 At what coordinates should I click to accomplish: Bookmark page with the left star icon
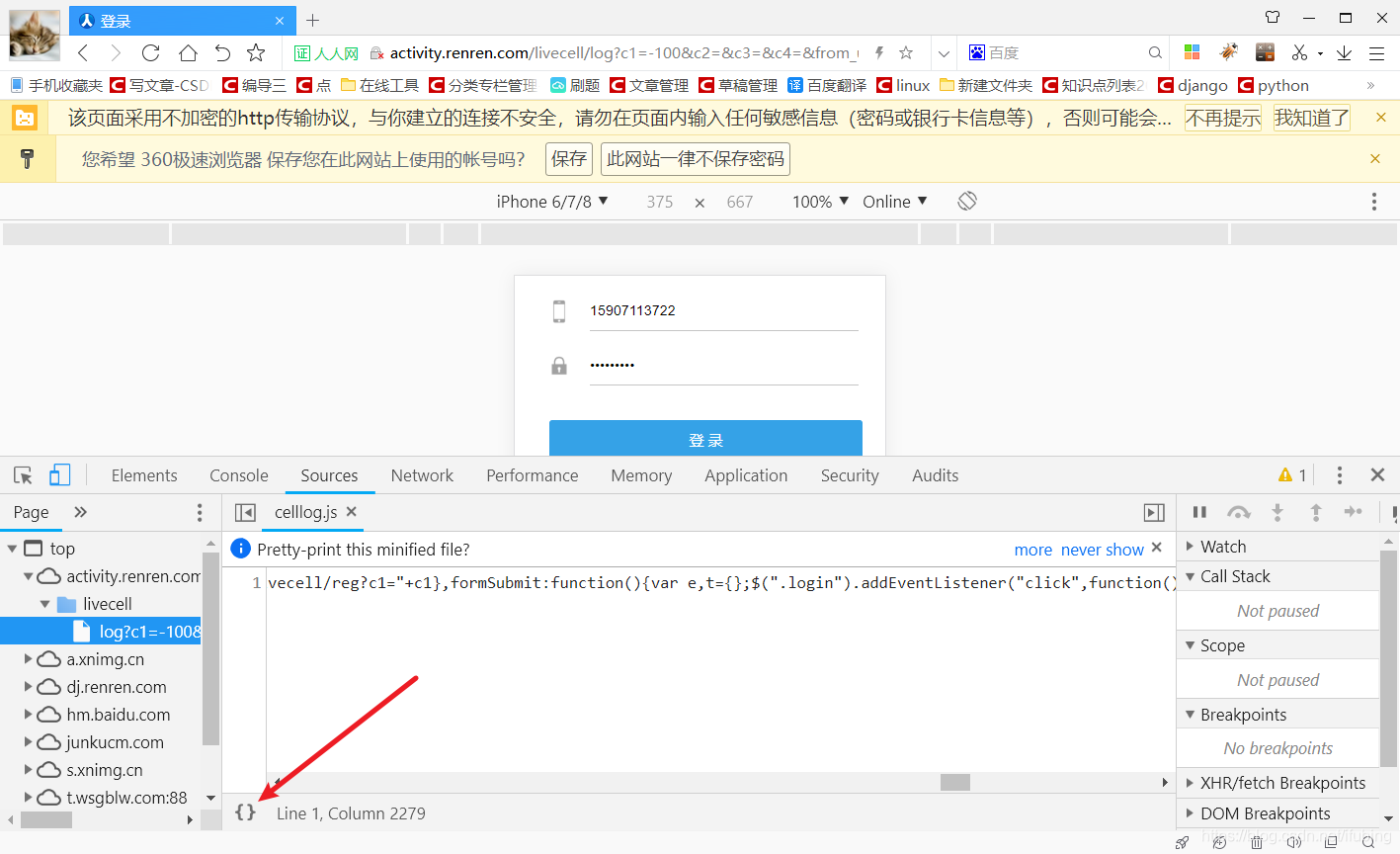256,53
